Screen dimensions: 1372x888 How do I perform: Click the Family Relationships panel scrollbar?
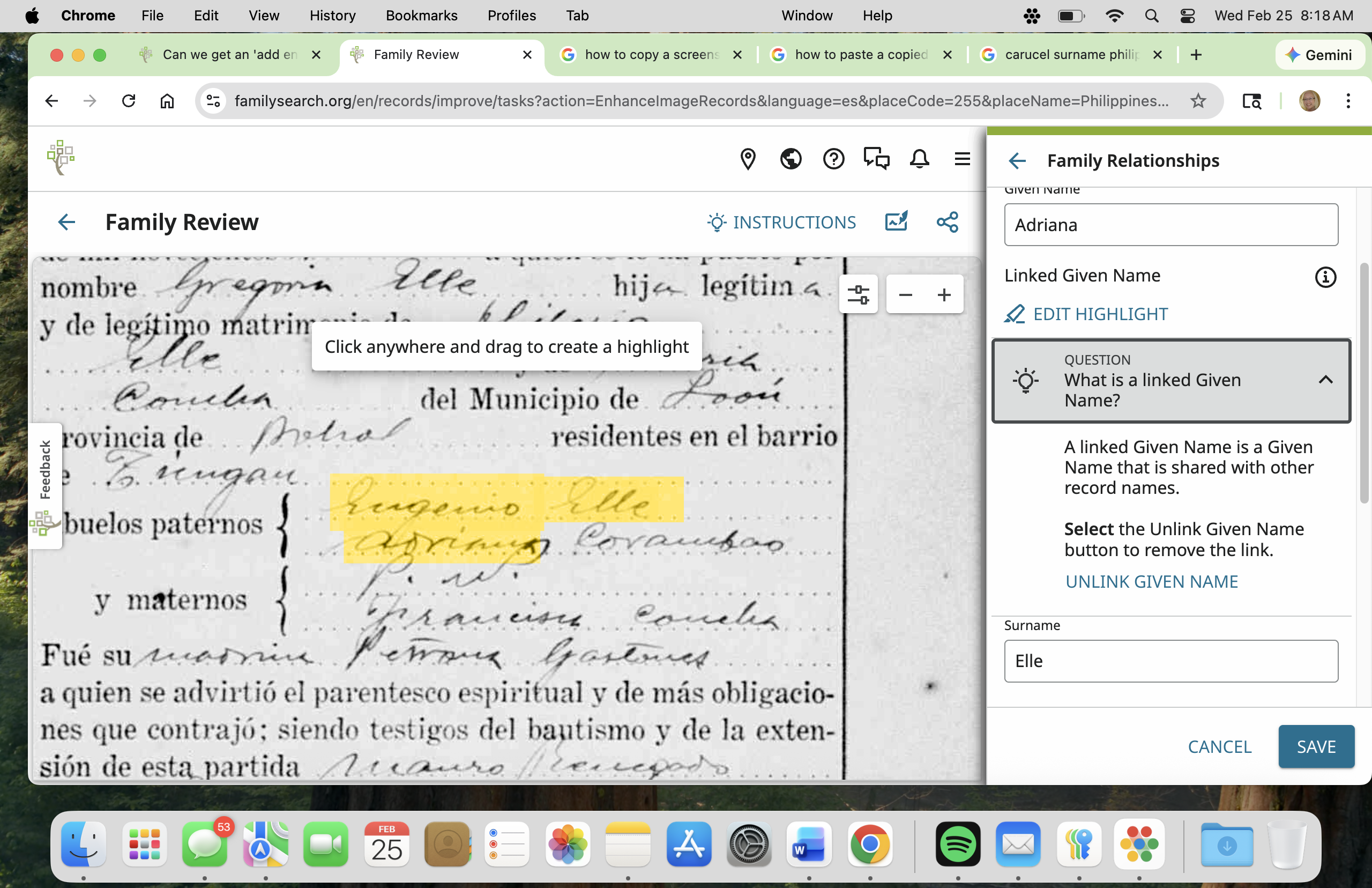point(1363,383)
